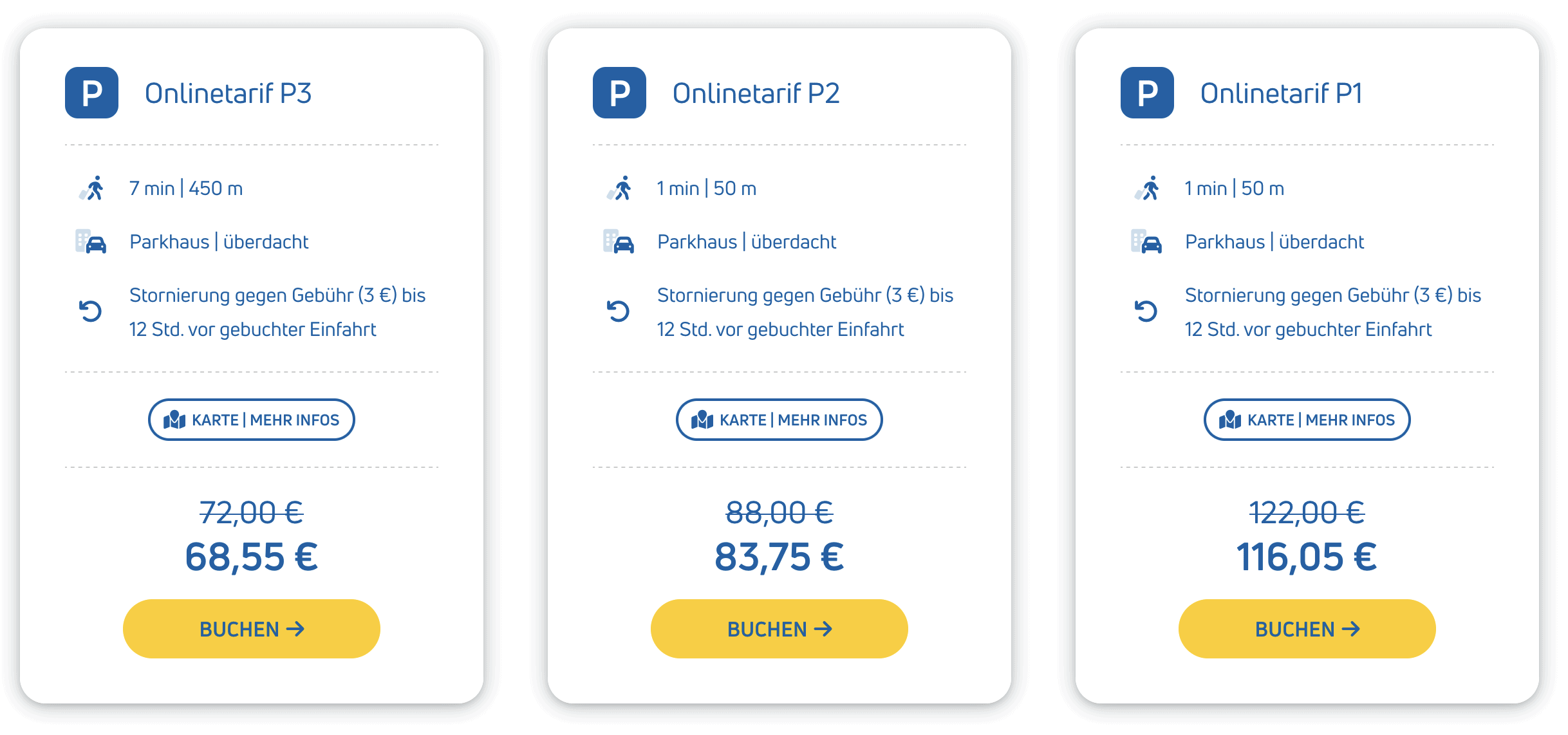Click the blue parking P icon for P3
The width and height of the screenshot is (1568, 735).
(x=91, y=93)
